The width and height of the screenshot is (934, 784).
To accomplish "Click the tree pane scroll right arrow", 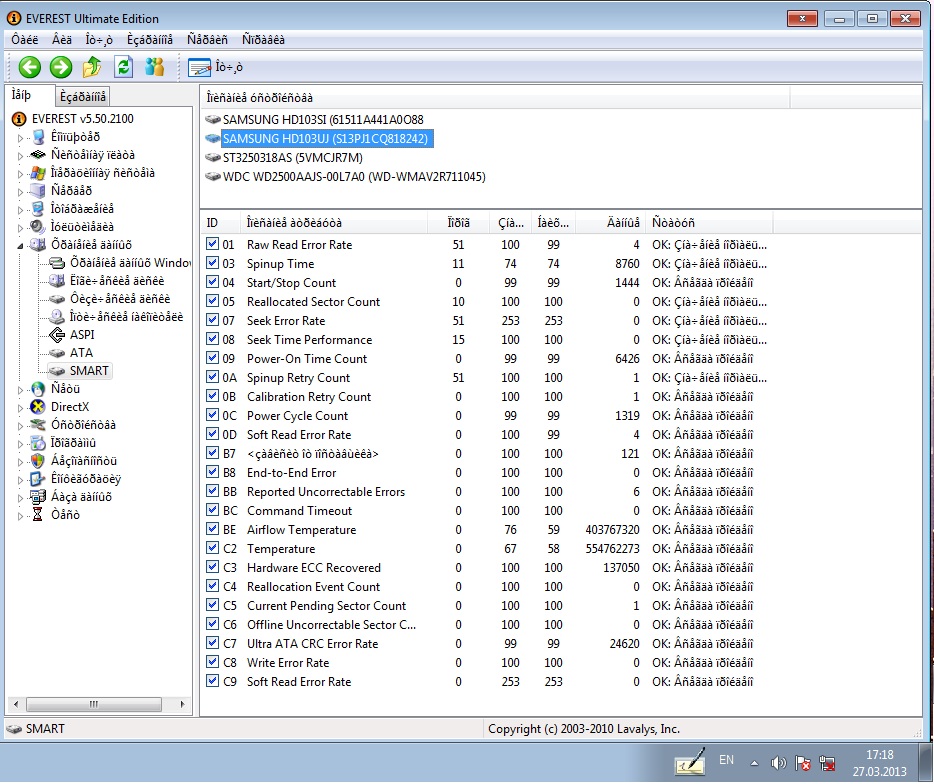I will coord(182,704).
